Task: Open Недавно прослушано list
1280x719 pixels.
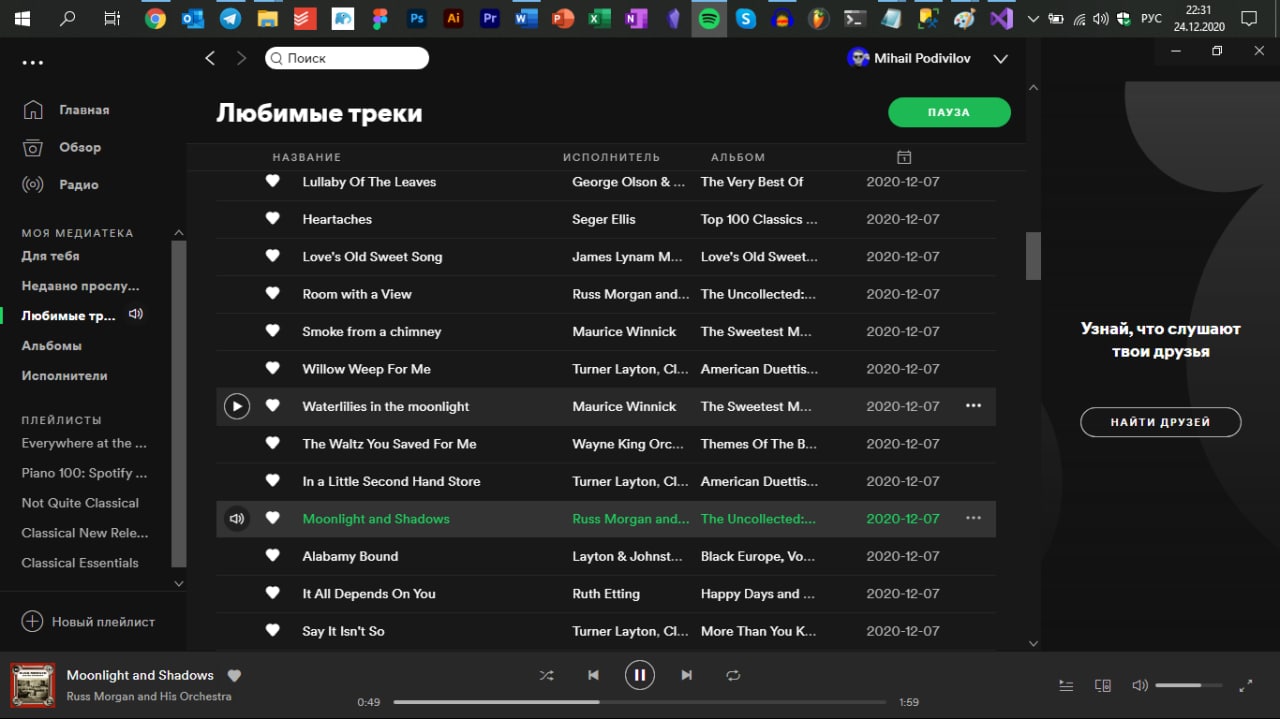Action: pos(81,286)
